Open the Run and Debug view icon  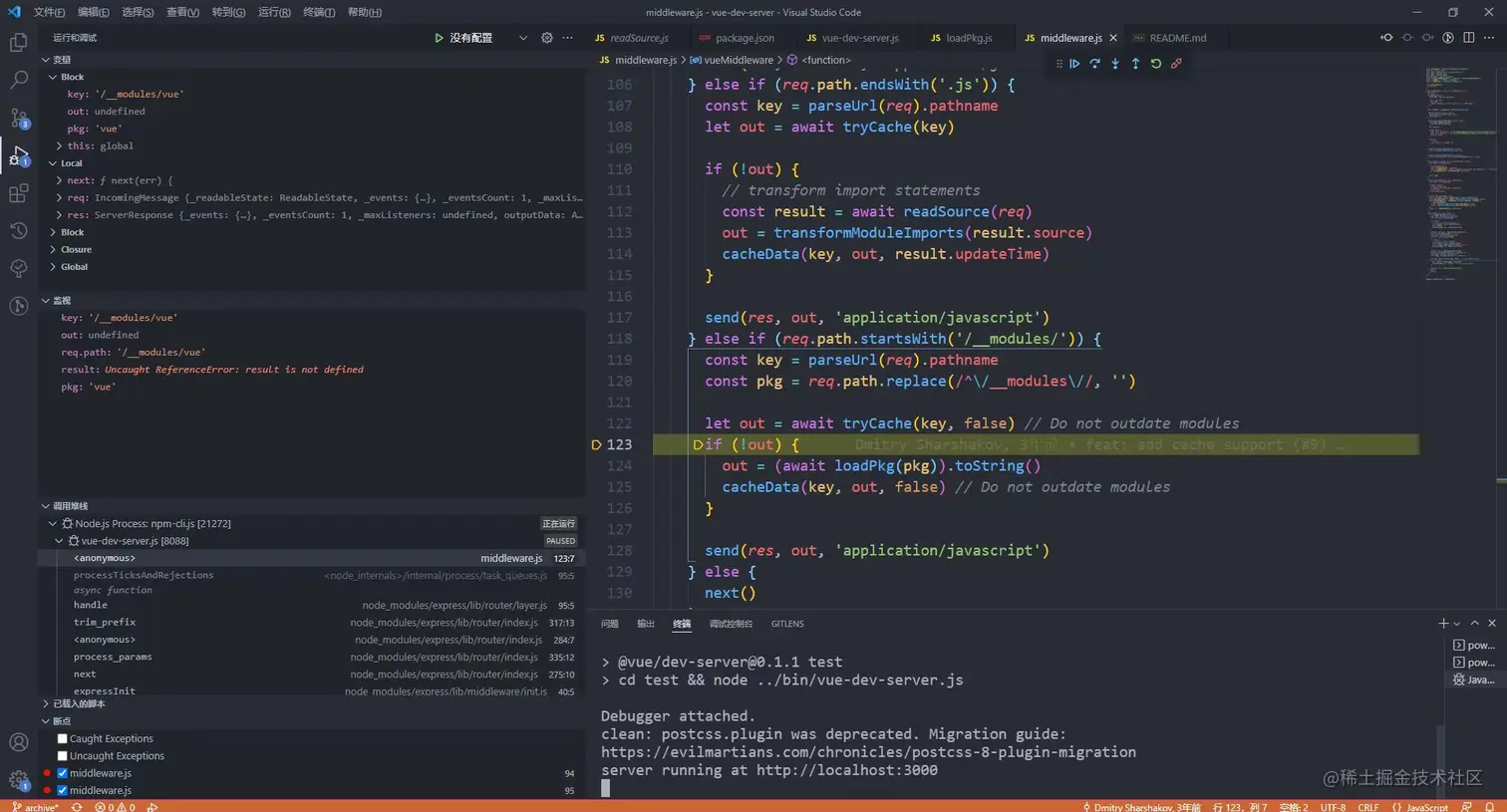18,155
